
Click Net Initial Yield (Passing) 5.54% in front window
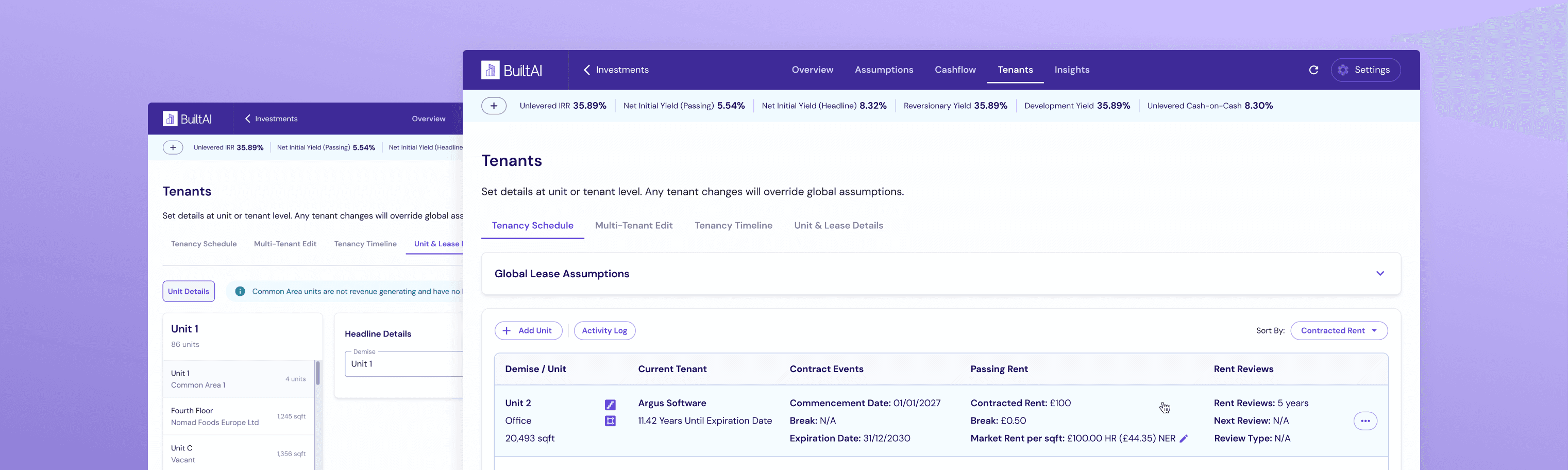point(684,106)
